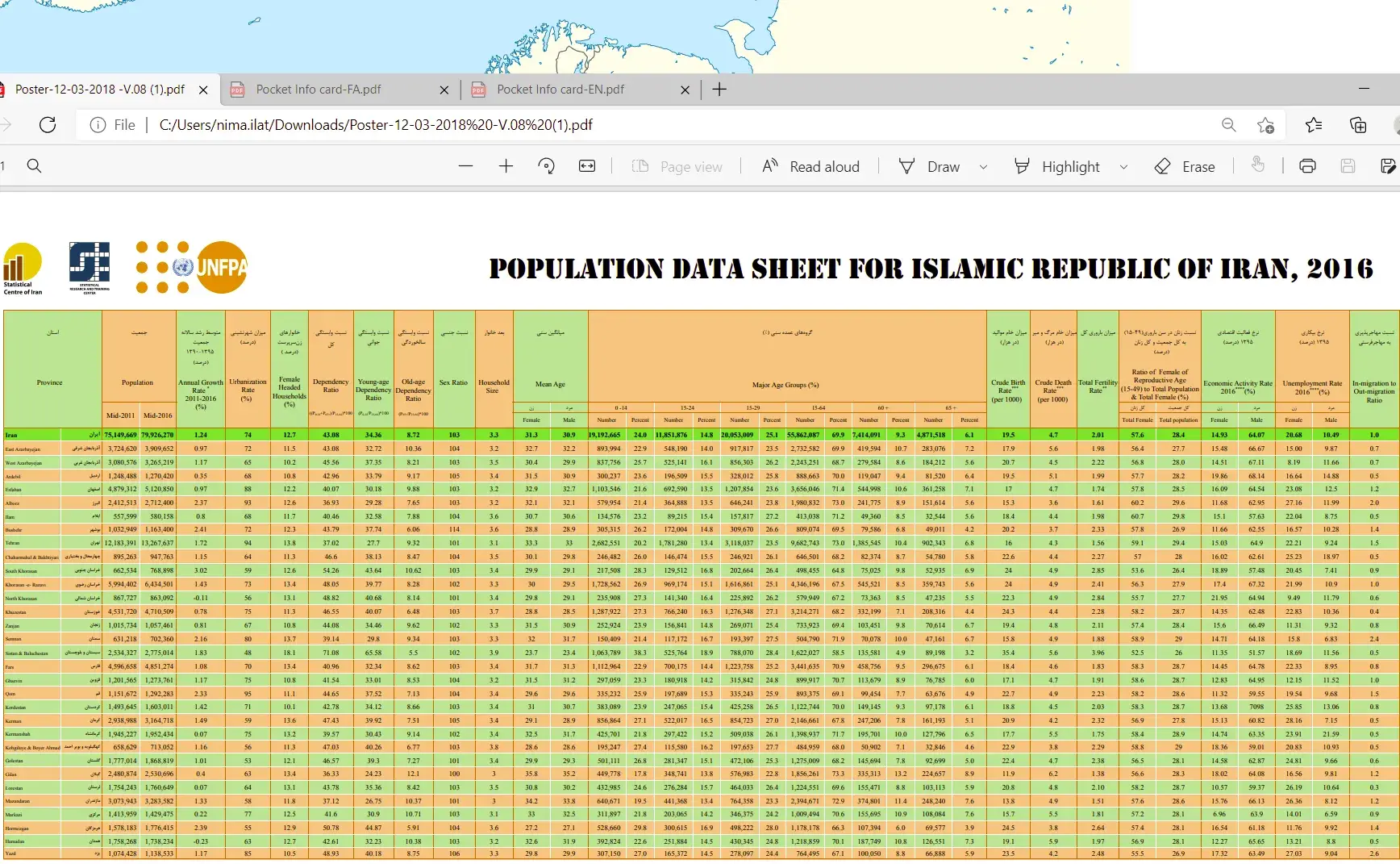
Task: Select the Highlight tool
Action: click(1057, 166)
